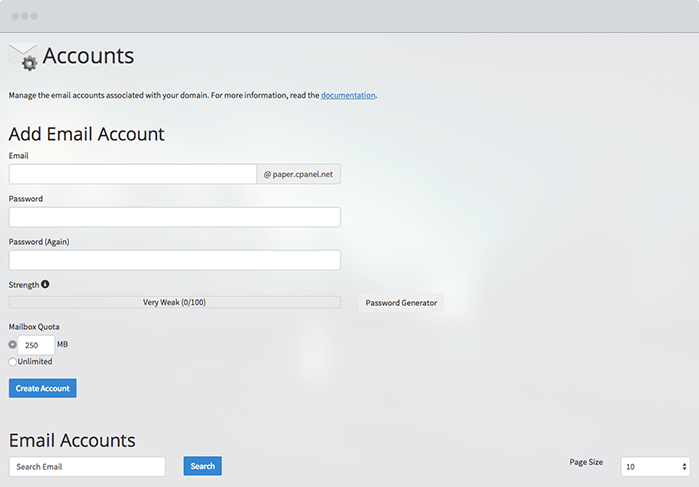This screenshot has width=699, height=487.
Task: Click the Add Email Account heading
Action: (x=87, y=134)
